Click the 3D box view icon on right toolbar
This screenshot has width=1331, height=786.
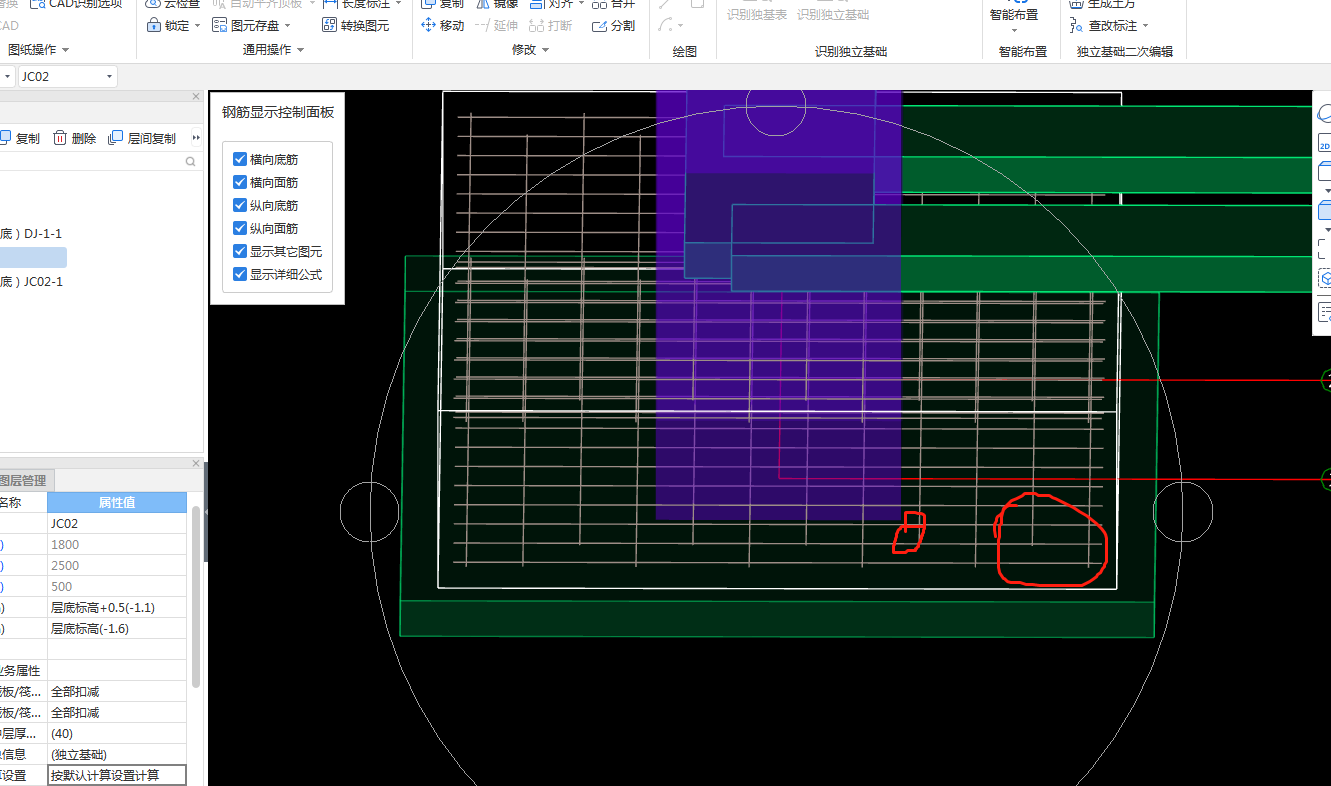pyautogui.click(x=1325, y=211)
